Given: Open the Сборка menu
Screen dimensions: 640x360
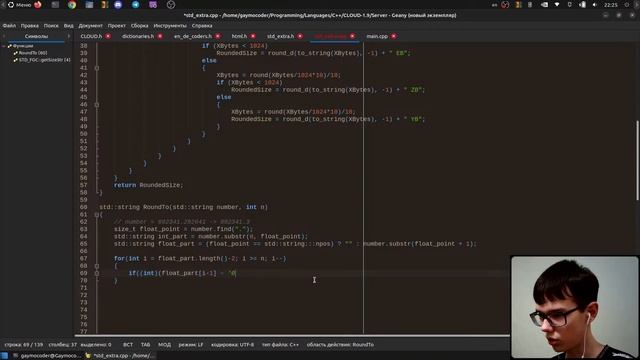Looking at the screenshot, I should coord(140,25).
